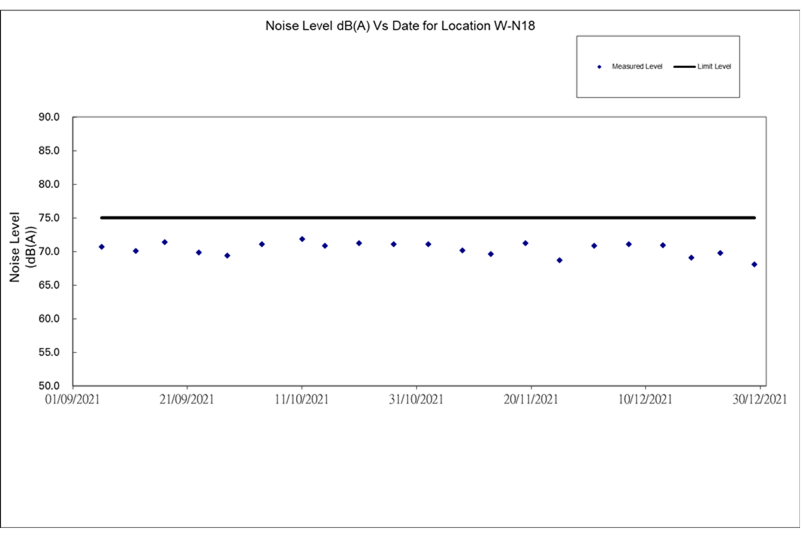Click the 50.0 label on the vertical axis
The height and width of the screenshot is (540, 803).
pos(50,386)
